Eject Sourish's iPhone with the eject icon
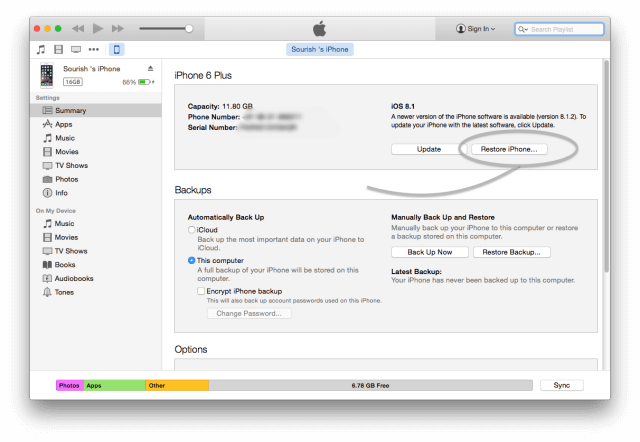The width and height of the screenshot is (640, 442). point(150,69)
